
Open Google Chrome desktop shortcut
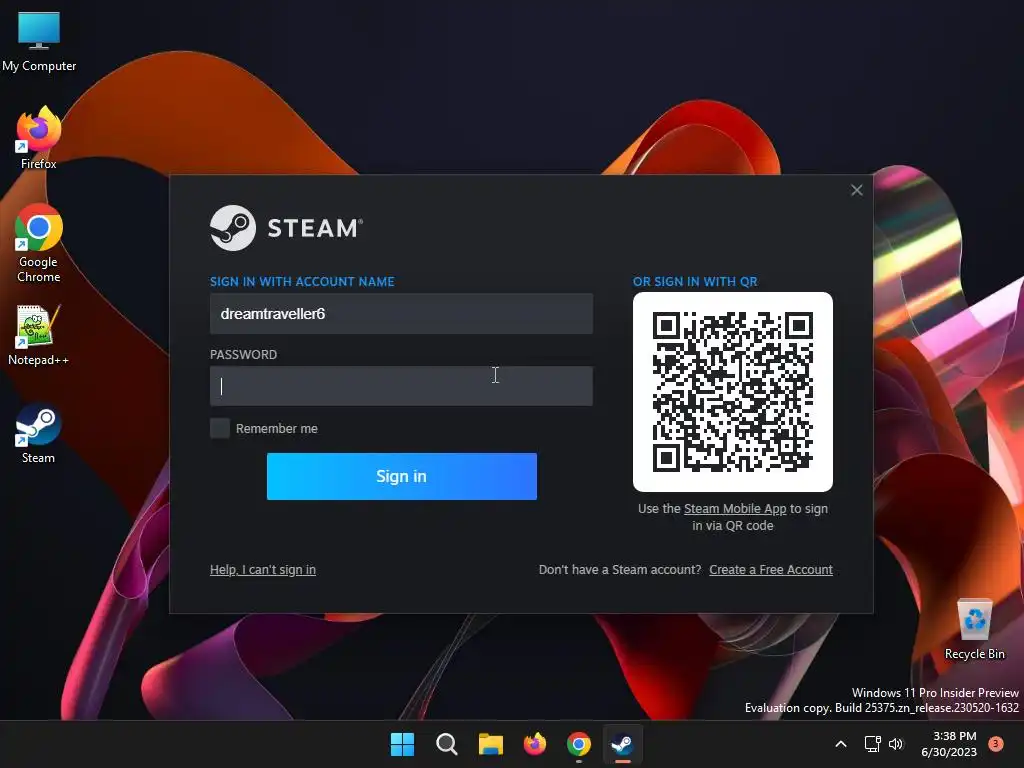(39, 243)
